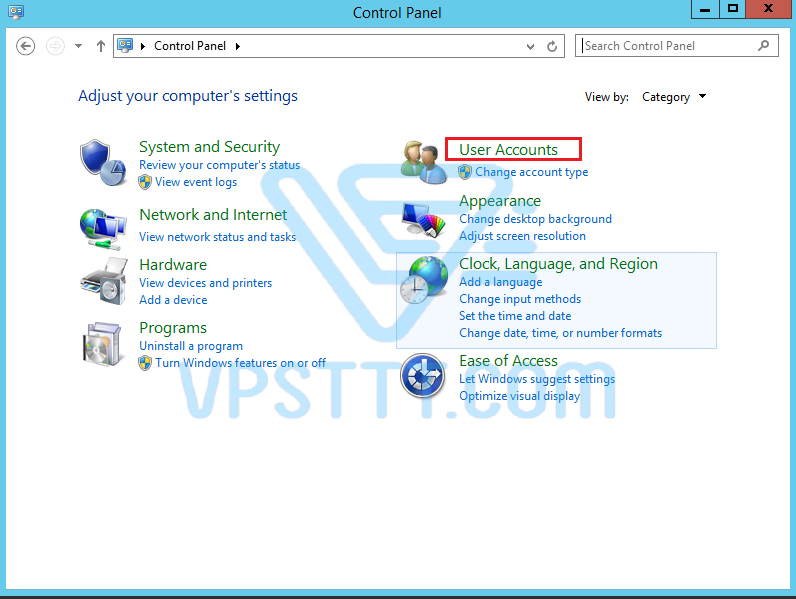Click the Appearance monitor color icon

(x=423, y=219)
